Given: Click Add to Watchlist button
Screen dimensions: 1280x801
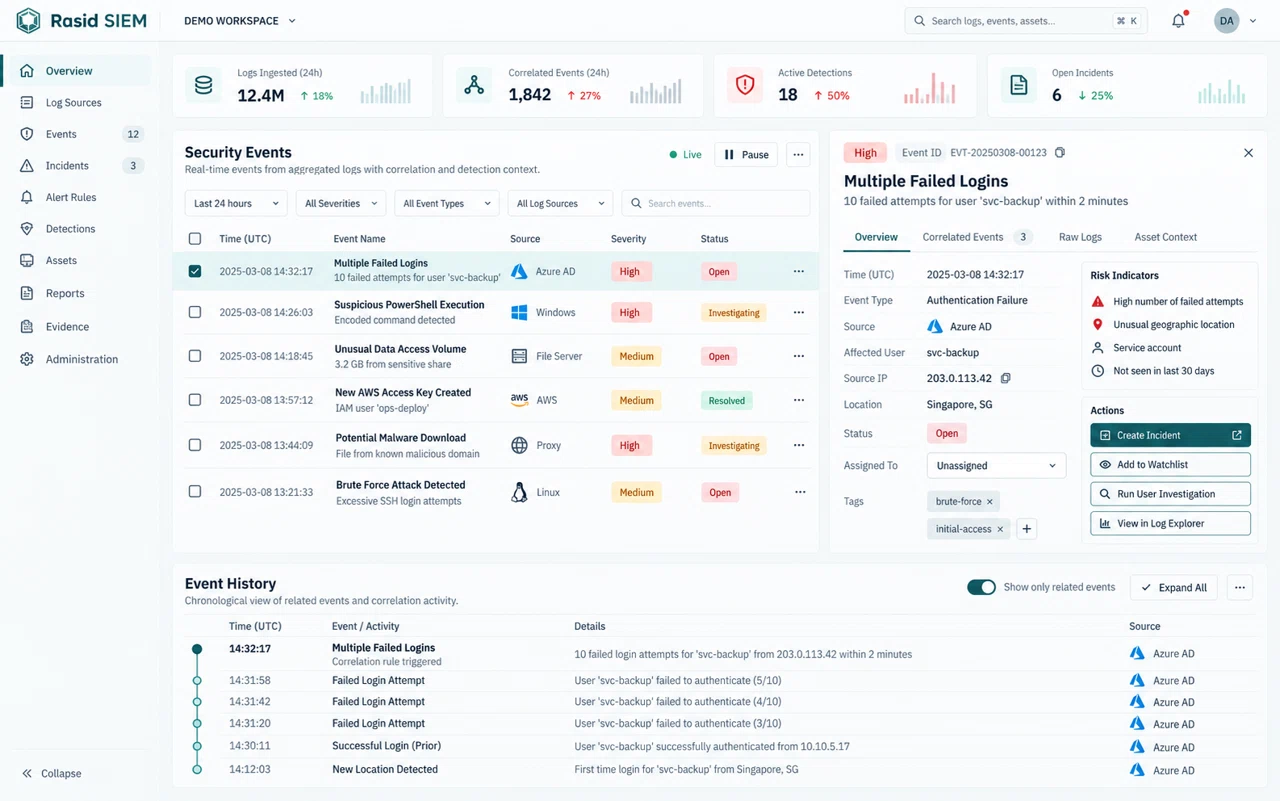Looking at the screenshot, I should 1170,465.
